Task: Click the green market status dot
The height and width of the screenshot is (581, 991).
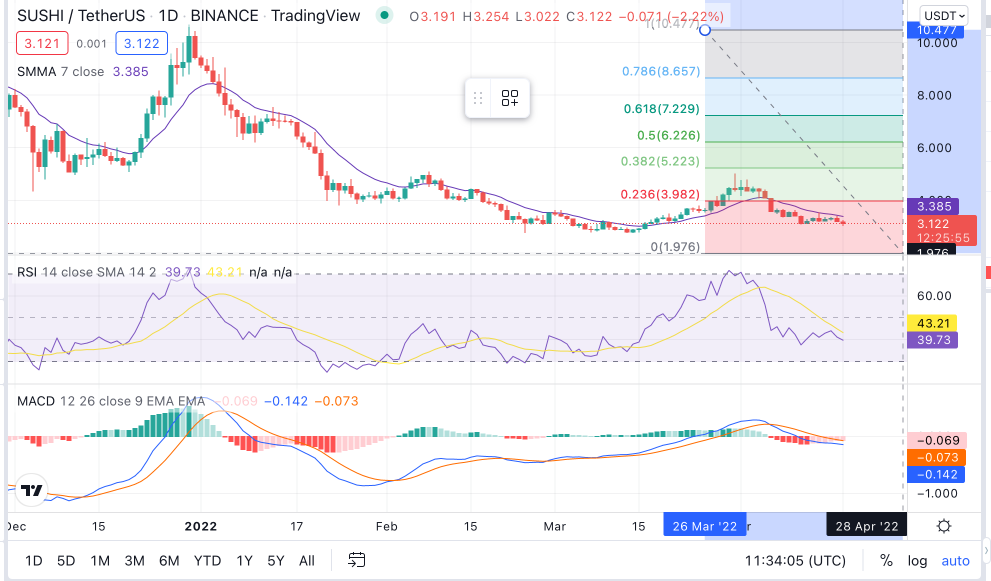Action: (x=384, y=15)
